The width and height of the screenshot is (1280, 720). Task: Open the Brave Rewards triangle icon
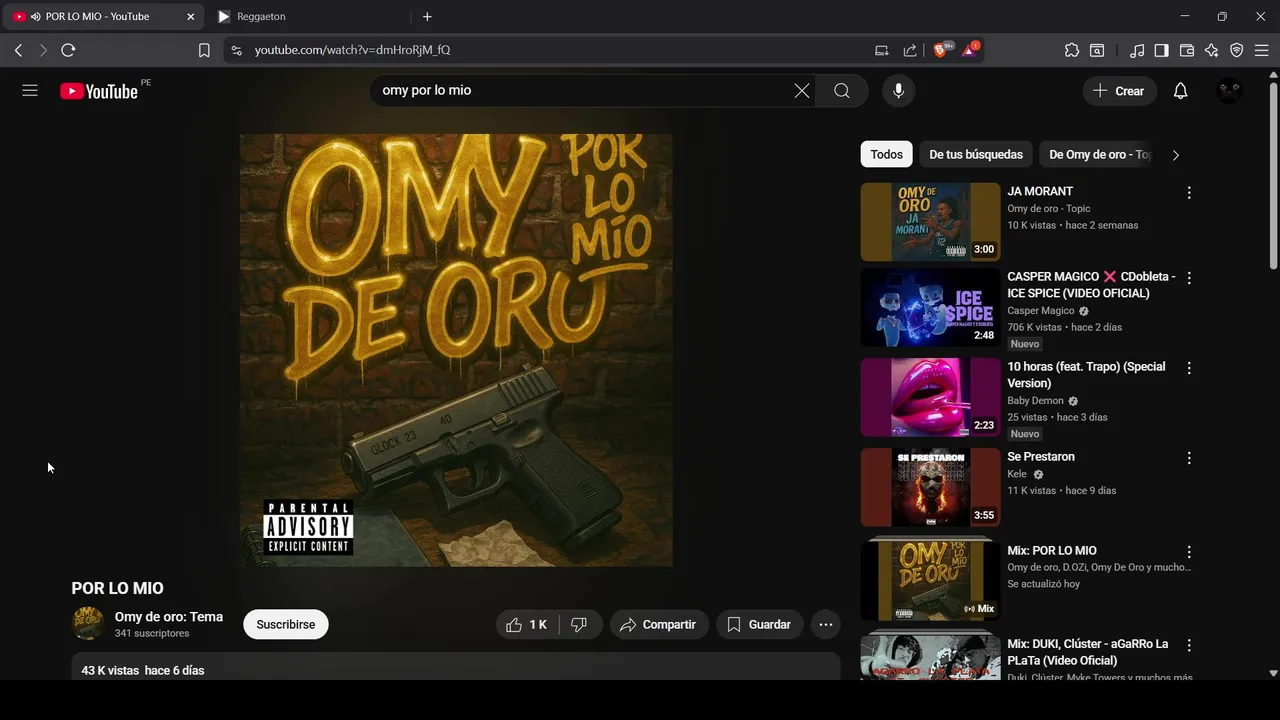coord(970,50)
